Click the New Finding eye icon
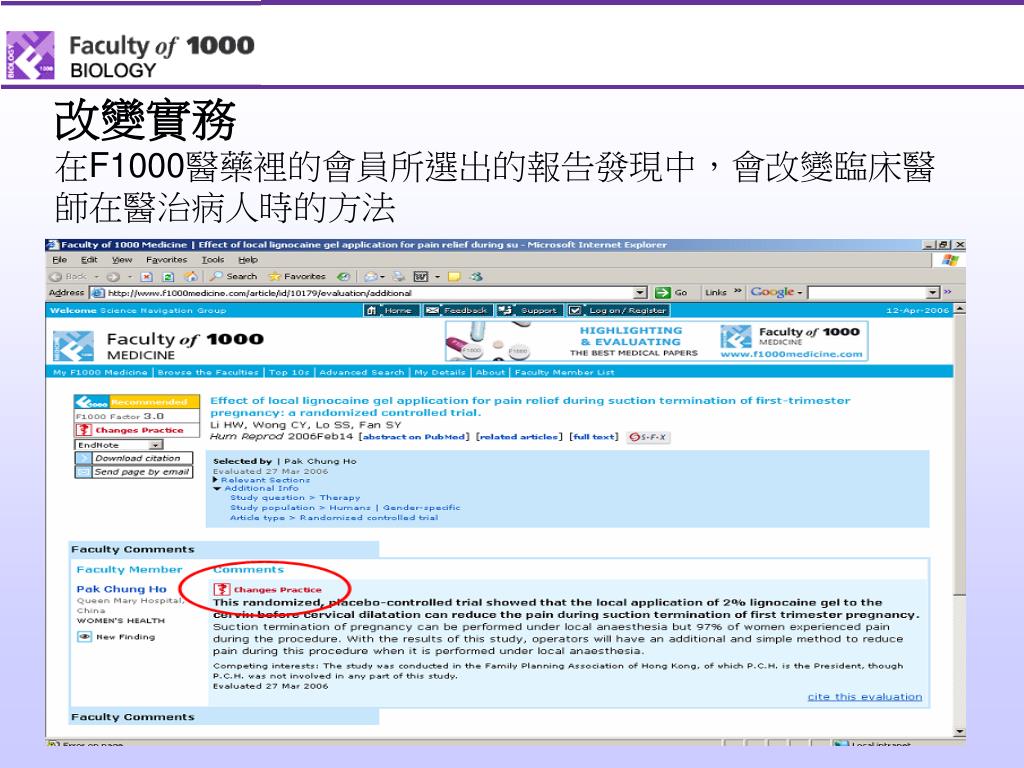 click(x=84, y=637)
